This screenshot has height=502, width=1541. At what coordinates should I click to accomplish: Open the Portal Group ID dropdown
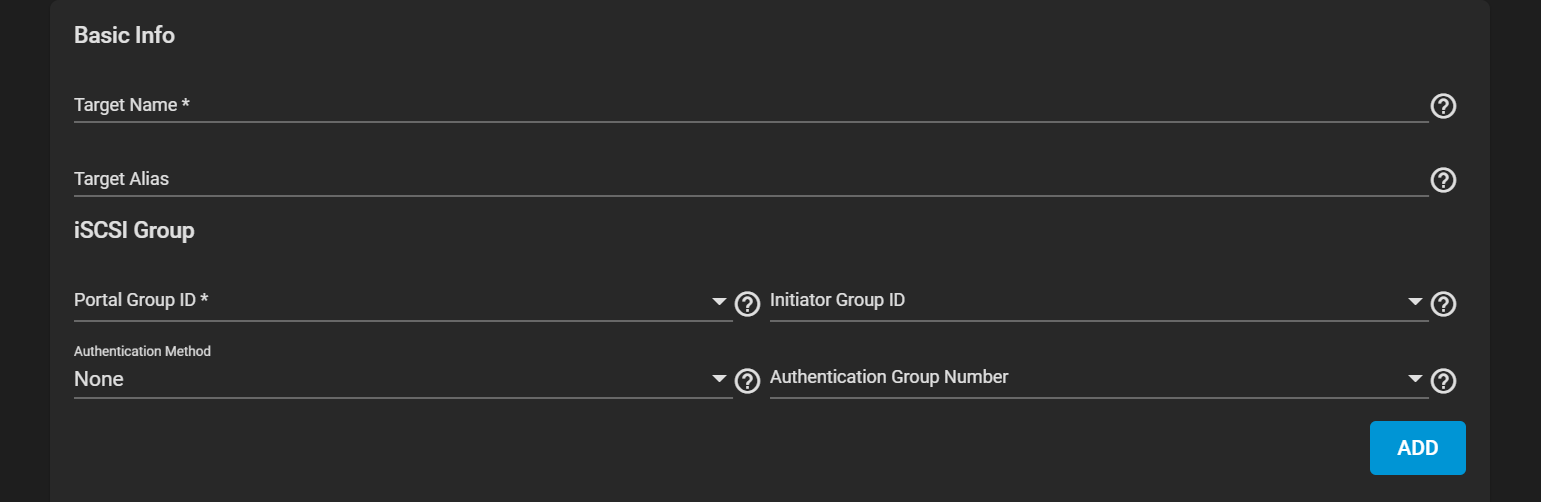(403, 301)
